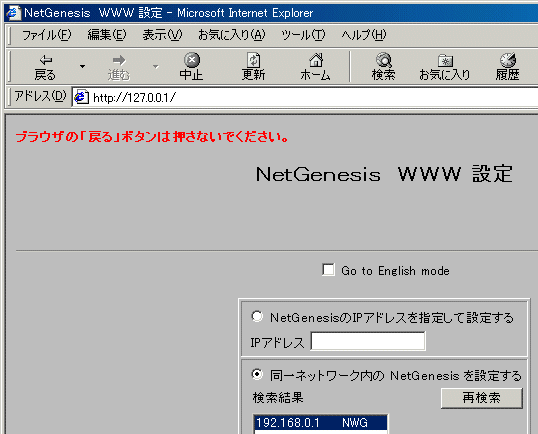Click the IPアドレス input field
This screenshot has height=434, width=538.
point(368,341)
